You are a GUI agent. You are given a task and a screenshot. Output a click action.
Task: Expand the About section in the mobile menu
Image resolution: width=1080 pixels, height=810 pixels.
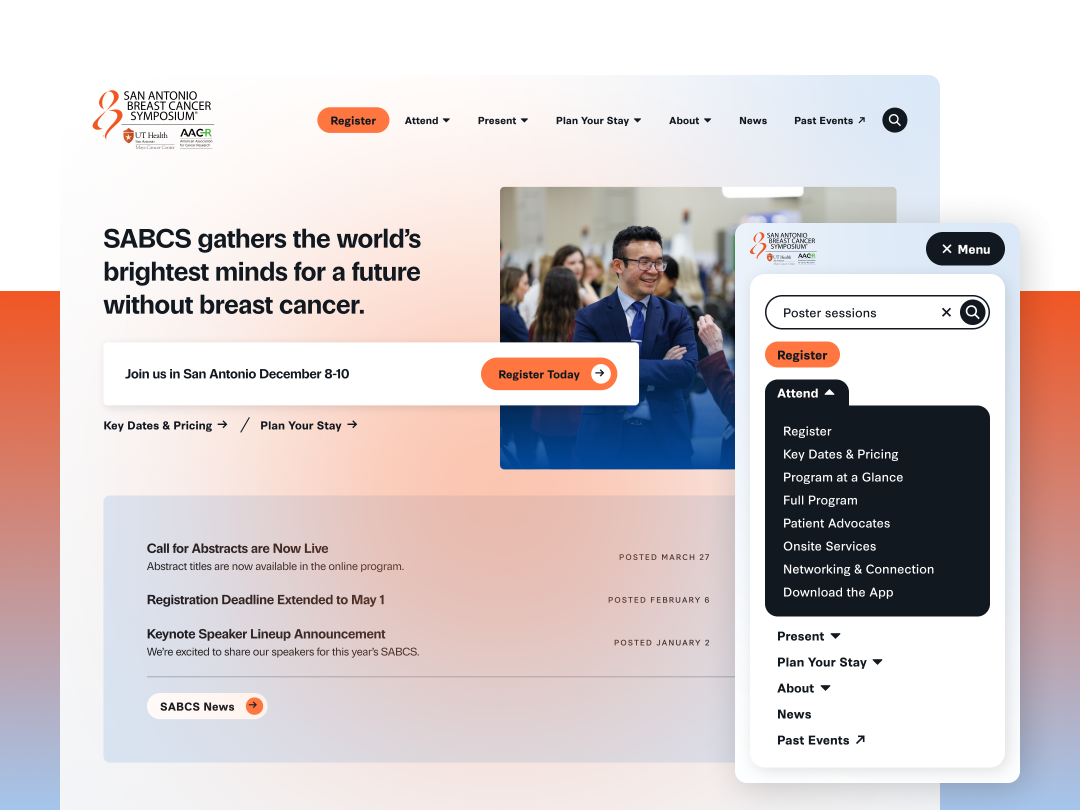tap(804, 688)
